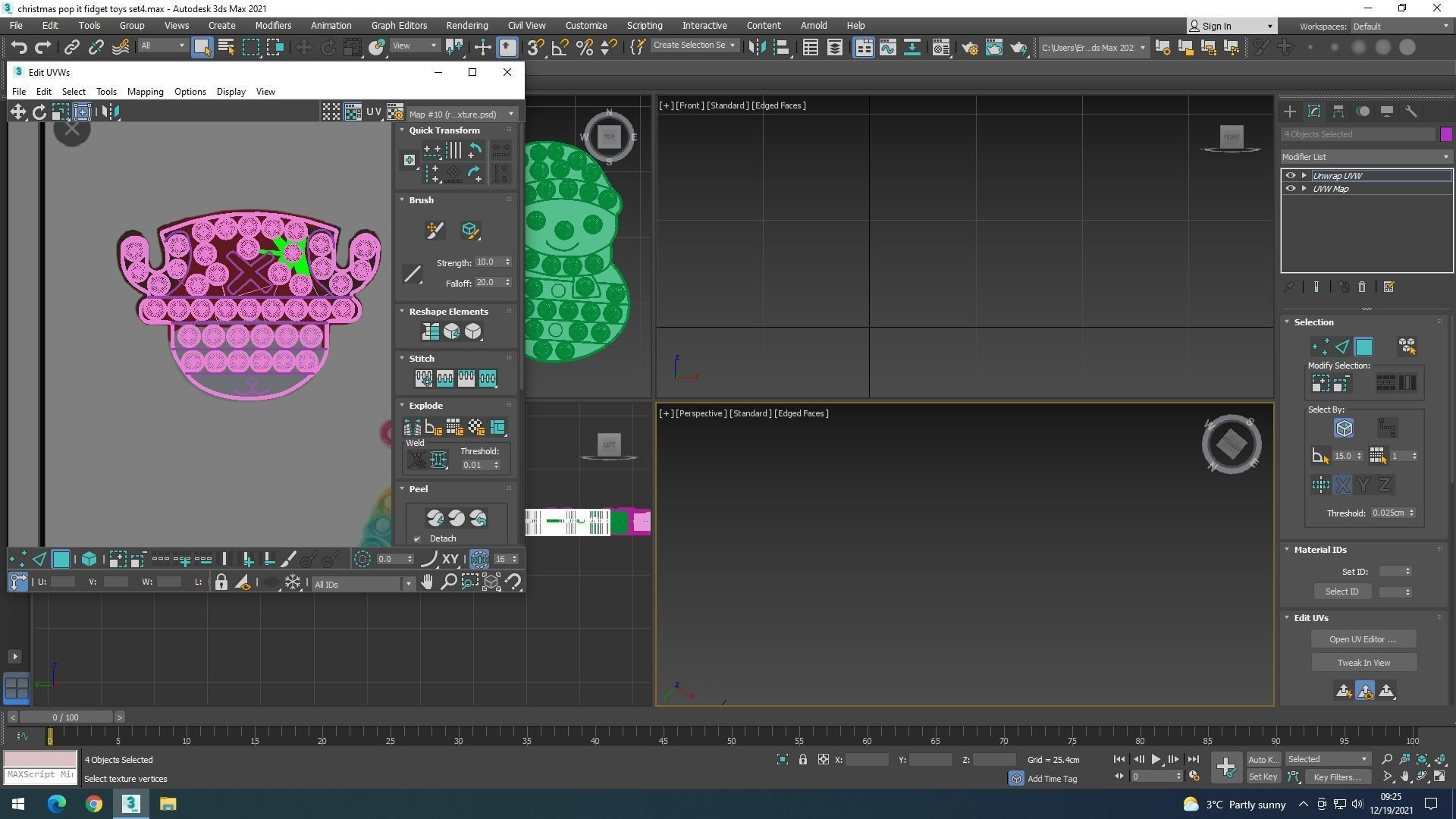Viewport: 1456px width, 819px height.
Task: Open the Mapping menu in Edit UVWs
Action: pos(145,92)
